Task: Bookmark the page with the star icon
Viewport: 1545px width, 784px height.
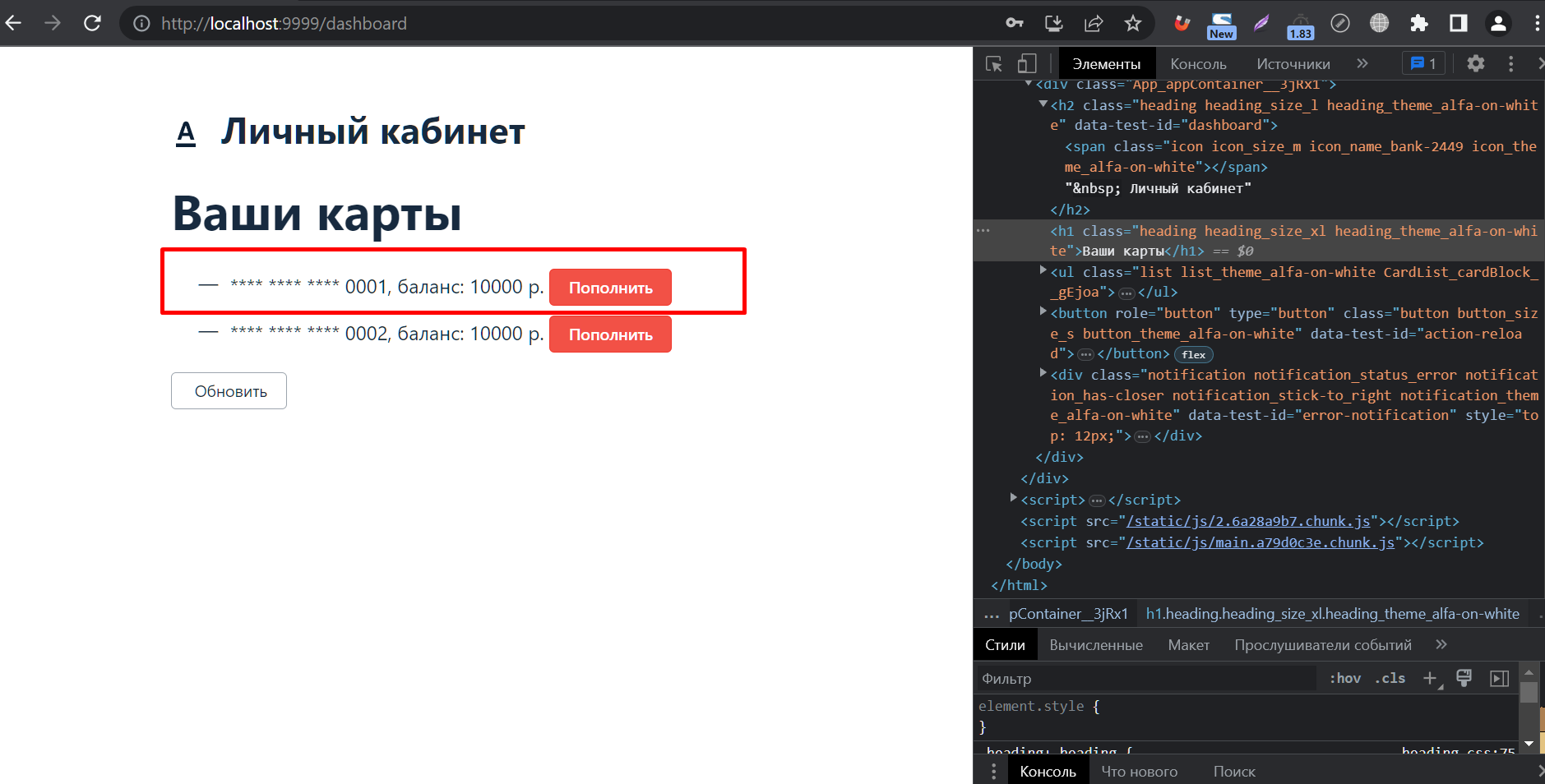Action: [1134, 23]
